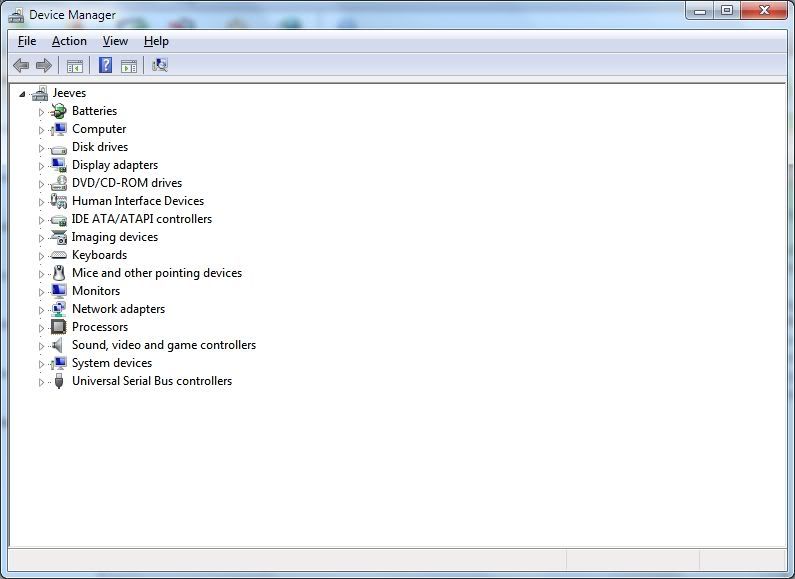This screenshot has width=795, height=579.
Task: Expand the Disk drives node arrow
Action: coord(42,148)
